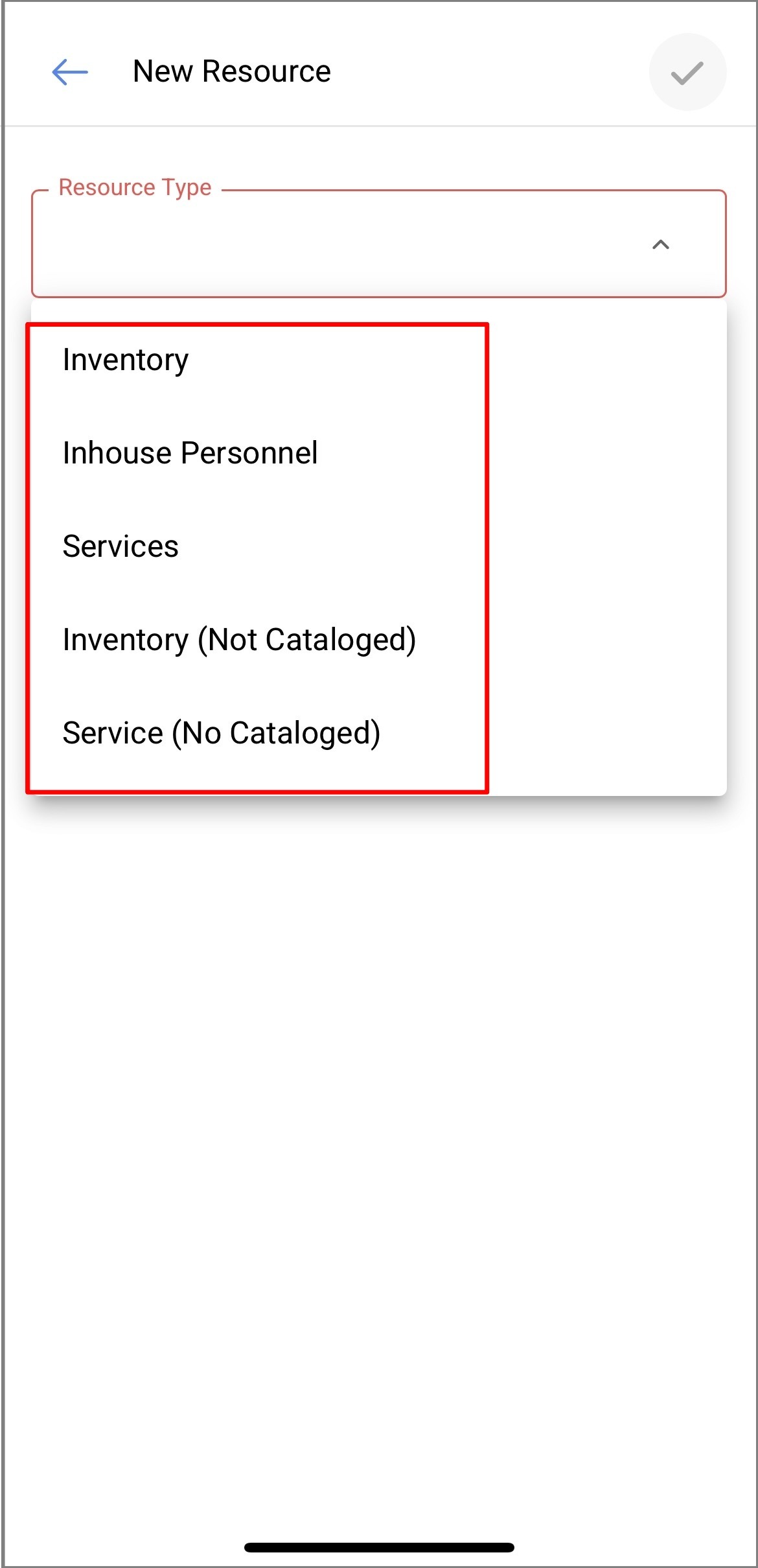Screen dimensions: 758x1568
Task: Close the options list using up caret
Action: 660,244
